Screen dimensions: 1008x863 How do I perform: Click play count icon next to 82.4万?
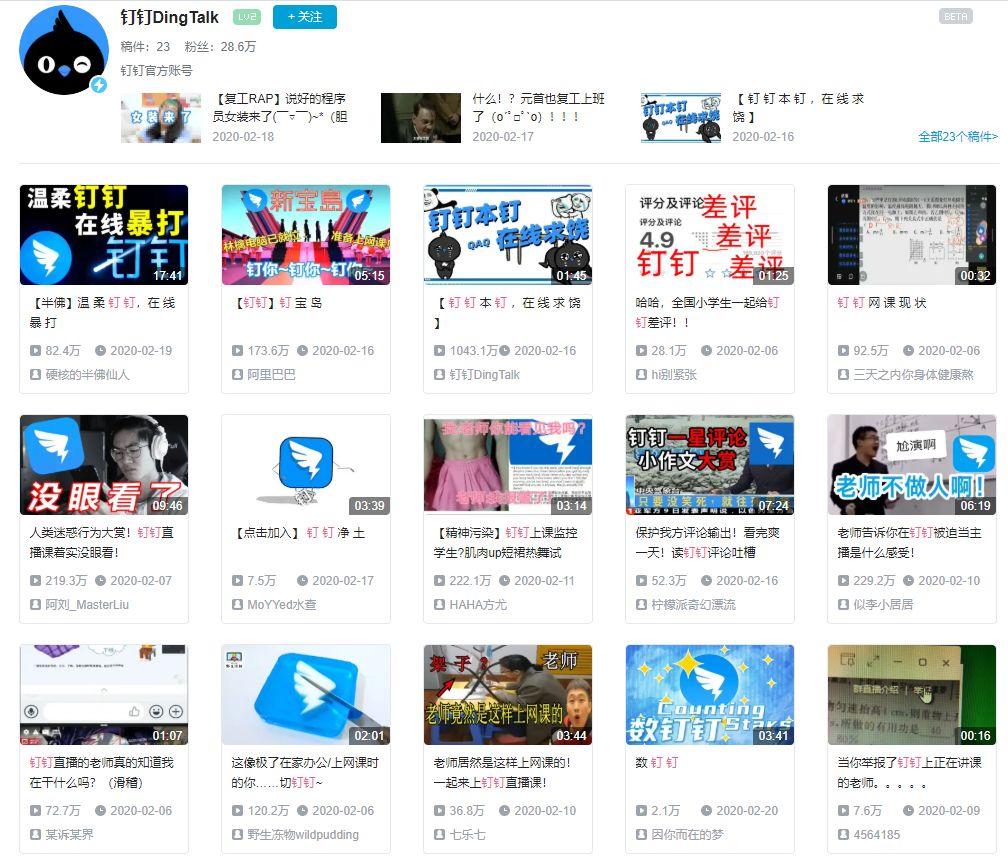click(x=35, y=351)
